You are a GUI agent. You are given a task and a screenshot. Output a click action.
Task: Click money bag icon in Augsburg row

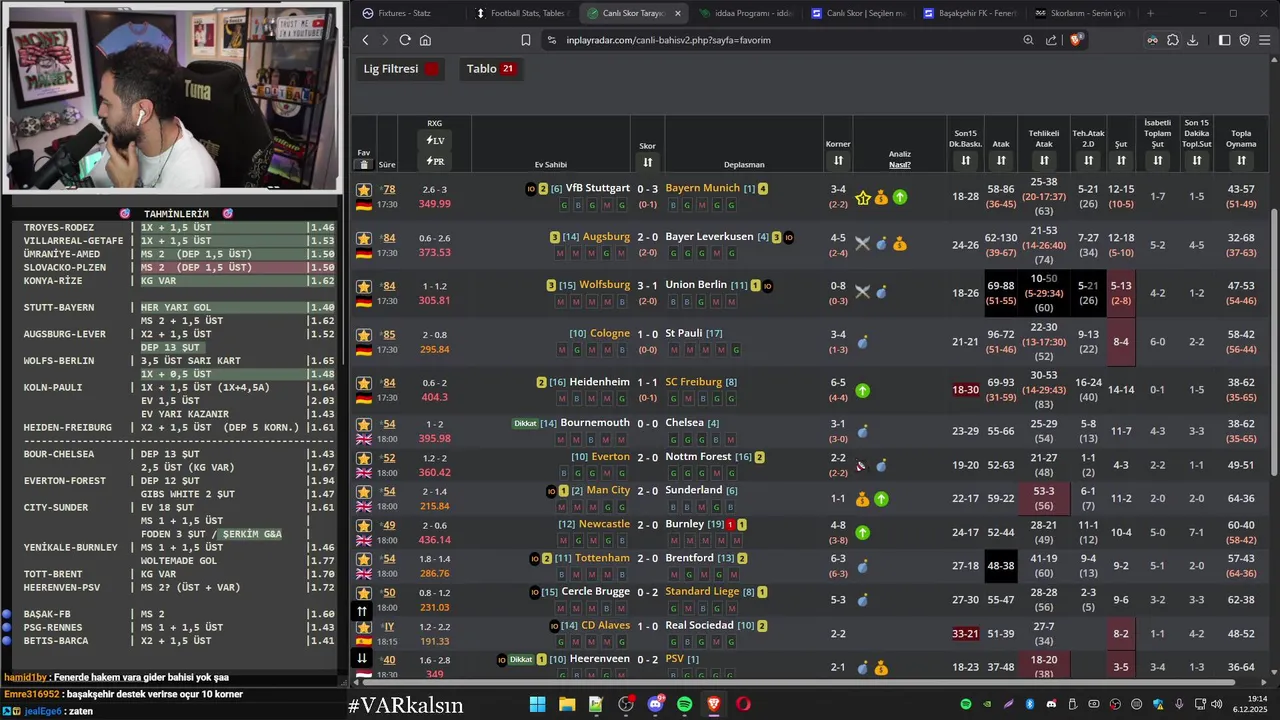900,243
